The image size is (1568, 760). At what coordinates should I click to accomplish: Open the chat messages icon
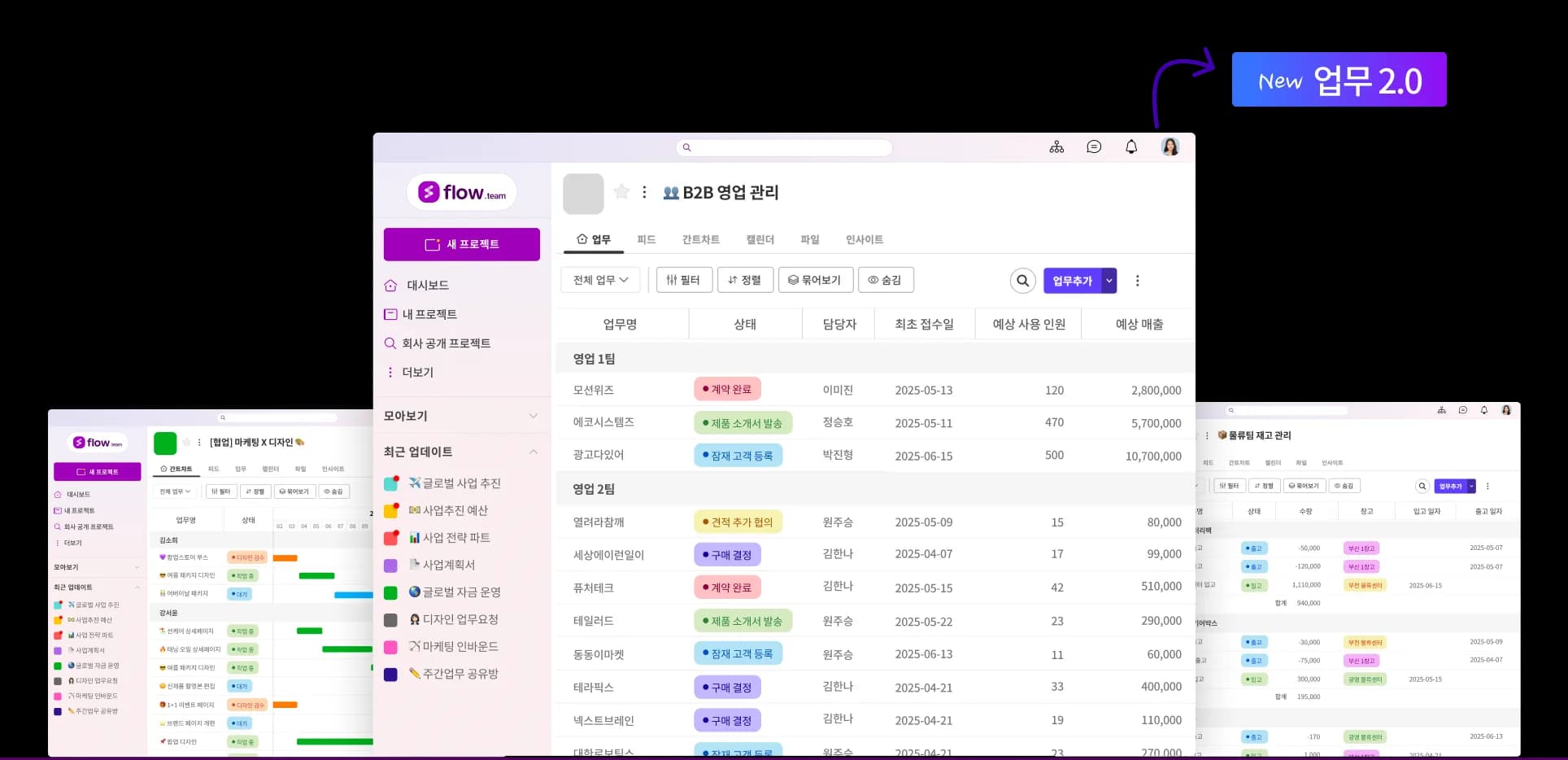[1094, 147]
